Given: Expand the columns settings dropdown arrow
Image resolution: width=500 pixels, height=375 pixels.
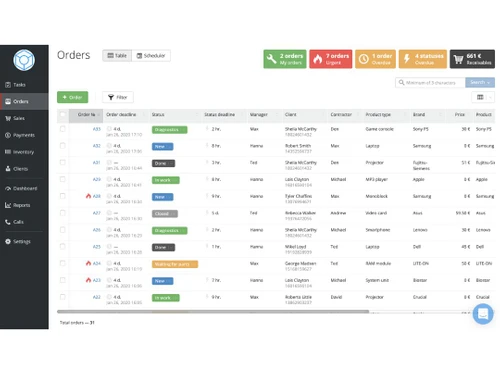Looking at the screenshot, I should [x=490, y=97].
